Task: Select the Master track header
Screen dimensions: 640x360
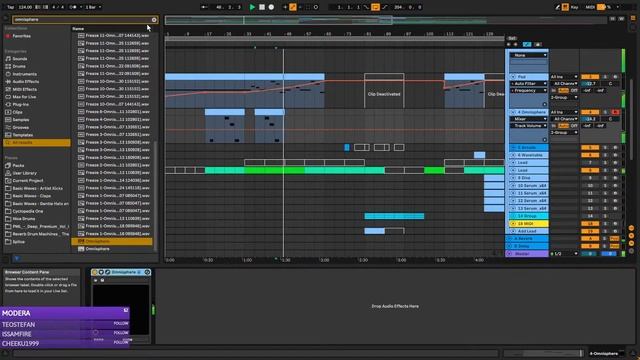Action: pos(527,253)
